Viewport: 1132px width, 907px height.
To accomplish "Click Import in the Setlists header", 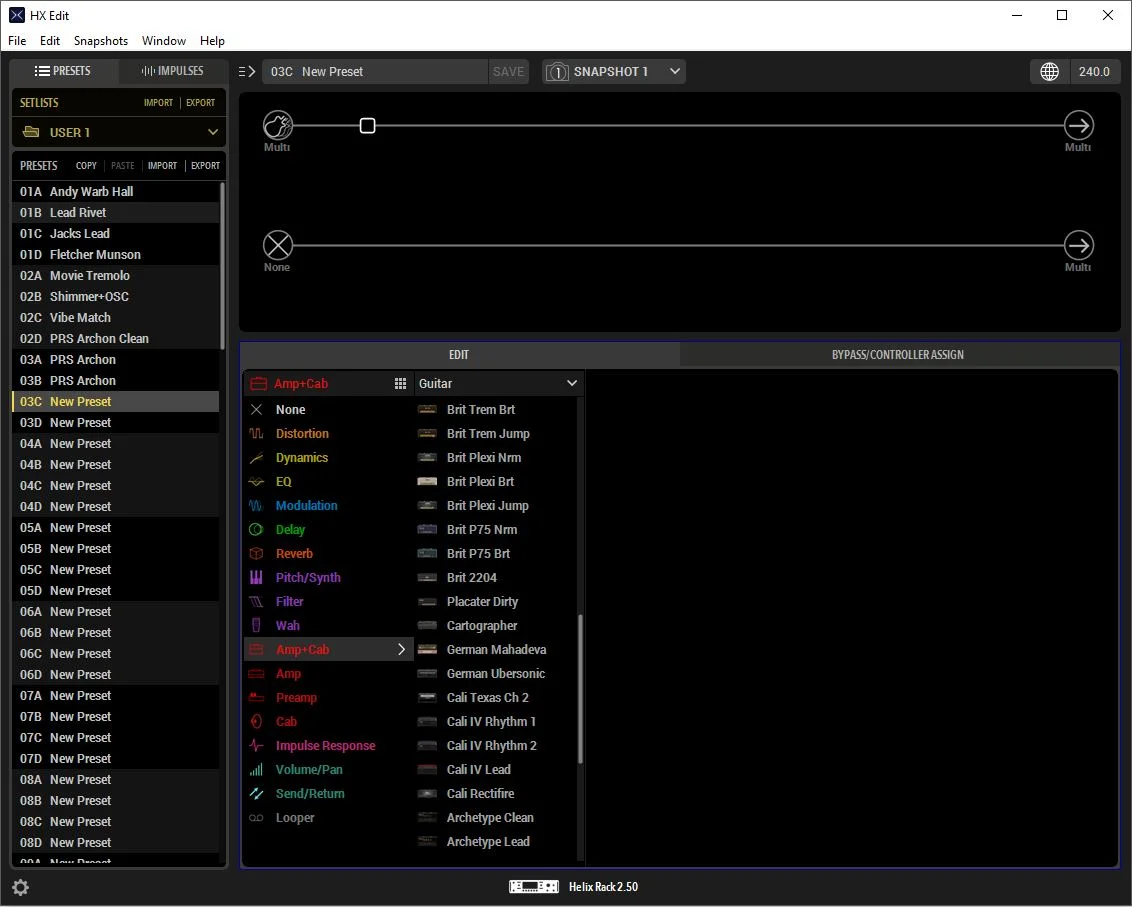I will (x=158, y=103).
